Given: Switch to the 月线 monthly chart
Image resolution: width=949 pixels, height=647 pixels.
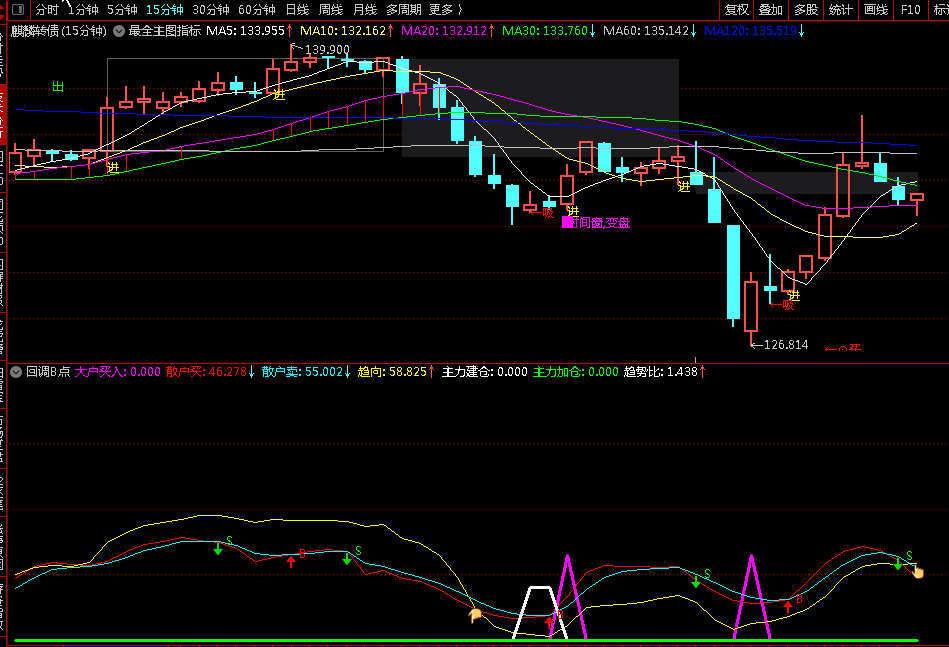Looking at the screenshot, I should pos(365,10).
